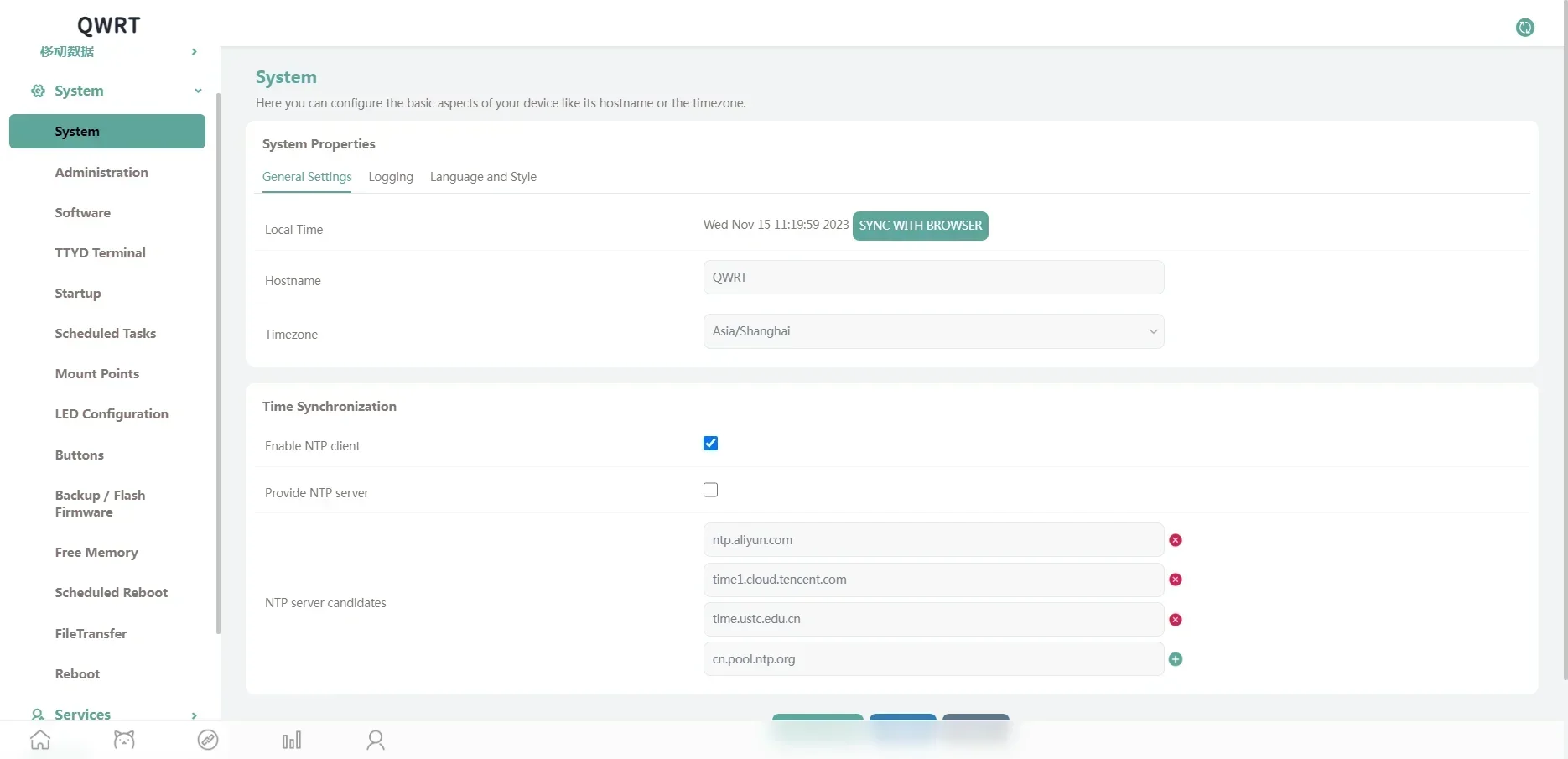
Task: Click the refresh icon at top right
Action: point(1524,28)
